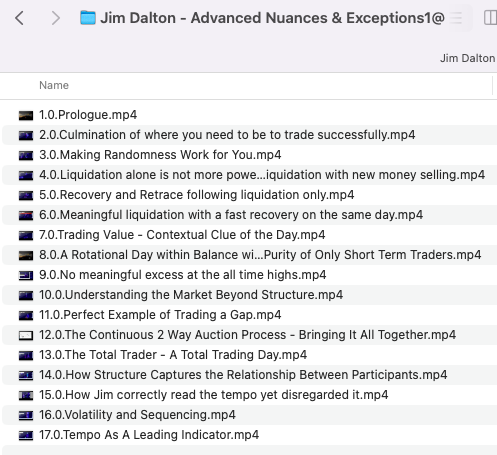This screenshot has height=455, width=497.
Task: Go forward with the right chevron arrow
Action: point(56,18)
